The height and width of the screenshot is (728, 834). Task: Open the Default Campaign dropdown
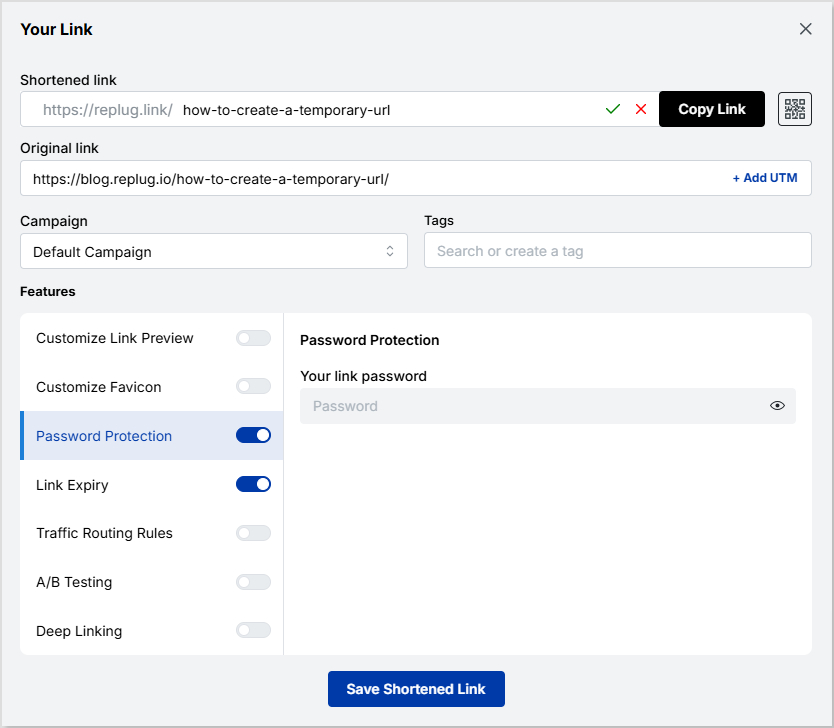tap(214, 251)
